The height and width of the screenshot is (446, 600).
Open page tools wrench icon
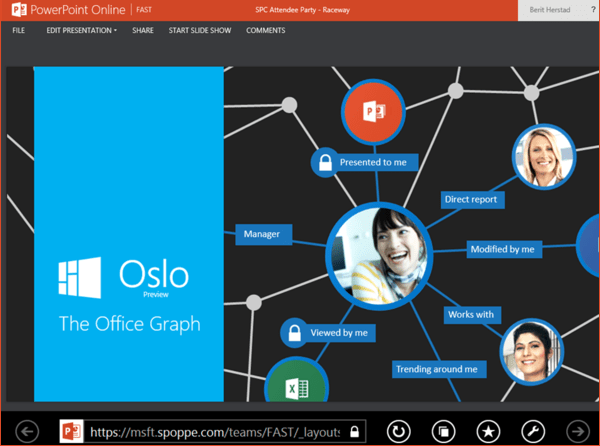click(x=531, y=431)
